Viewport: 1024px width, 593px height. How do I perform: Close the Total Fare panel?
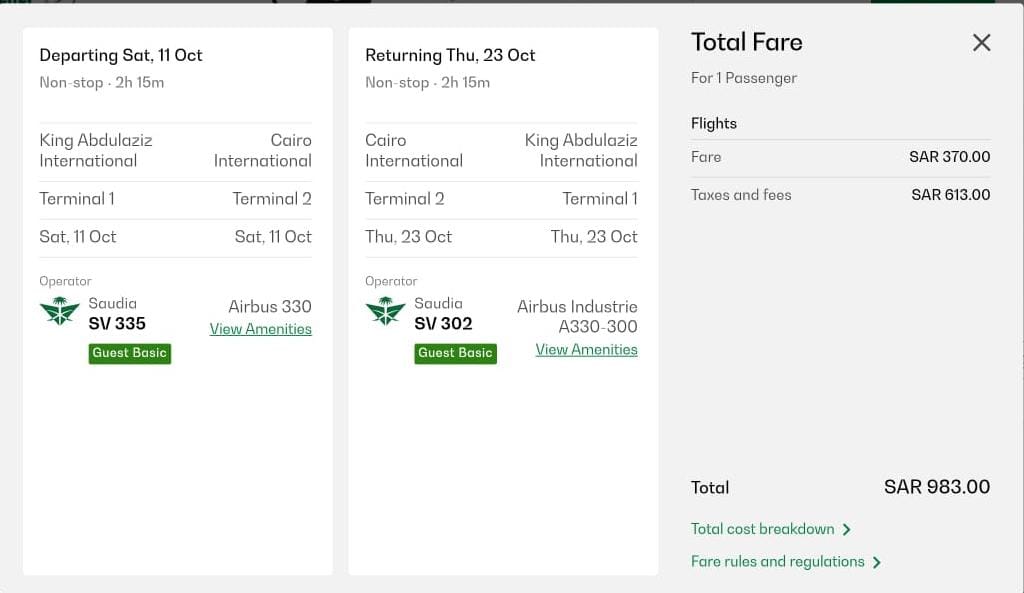pos(982,42)
